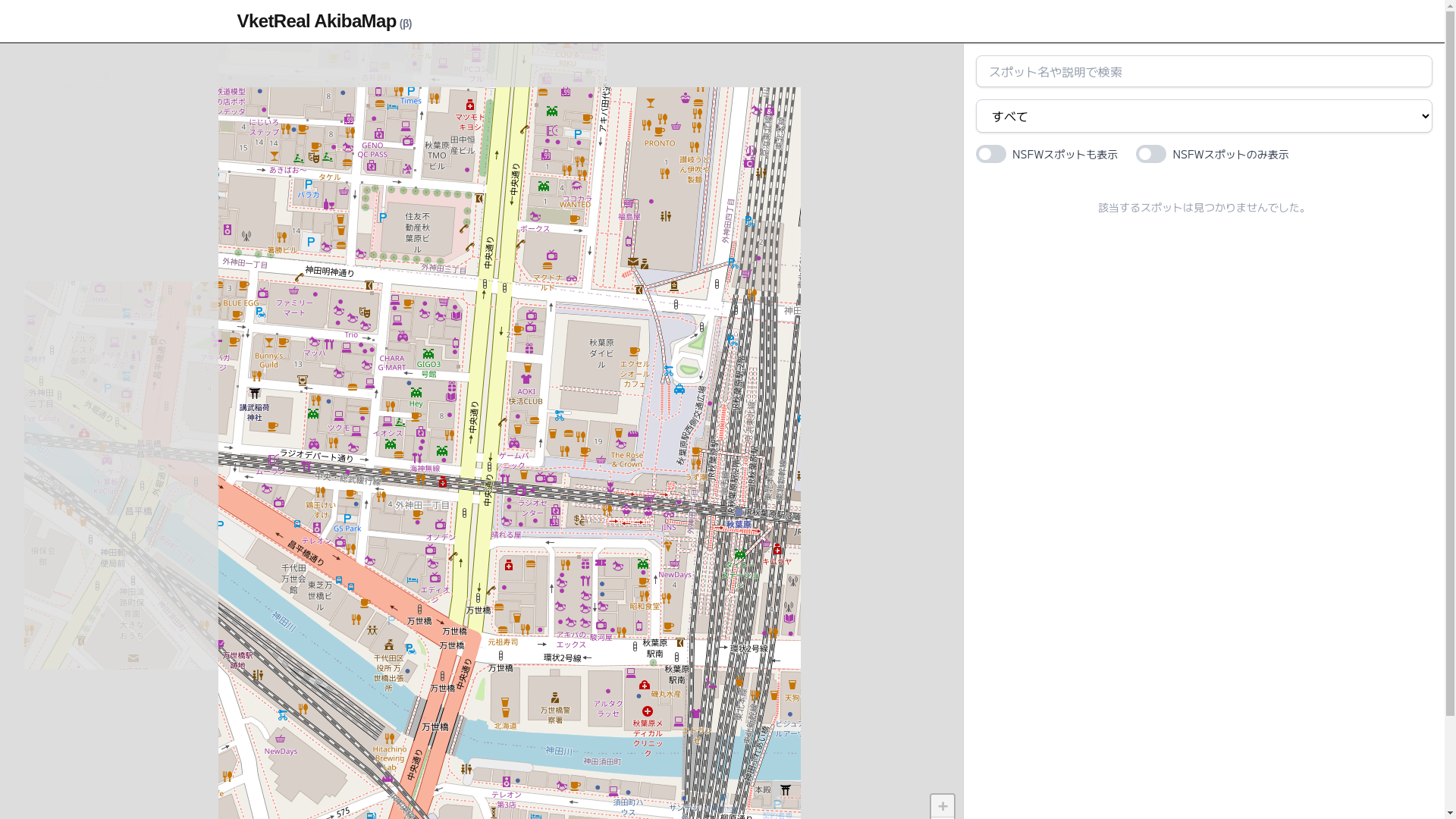Screen dimensions: 1456x819
Task: Click the CHARA G MART label
Action: pos(392,363)
